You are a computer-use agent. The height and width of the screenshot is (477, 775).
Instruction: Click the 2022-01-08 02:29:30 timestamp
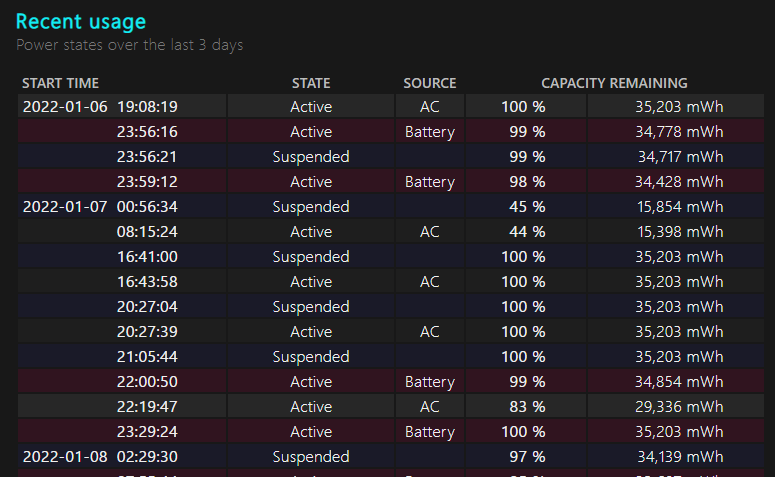click(100, 457)
